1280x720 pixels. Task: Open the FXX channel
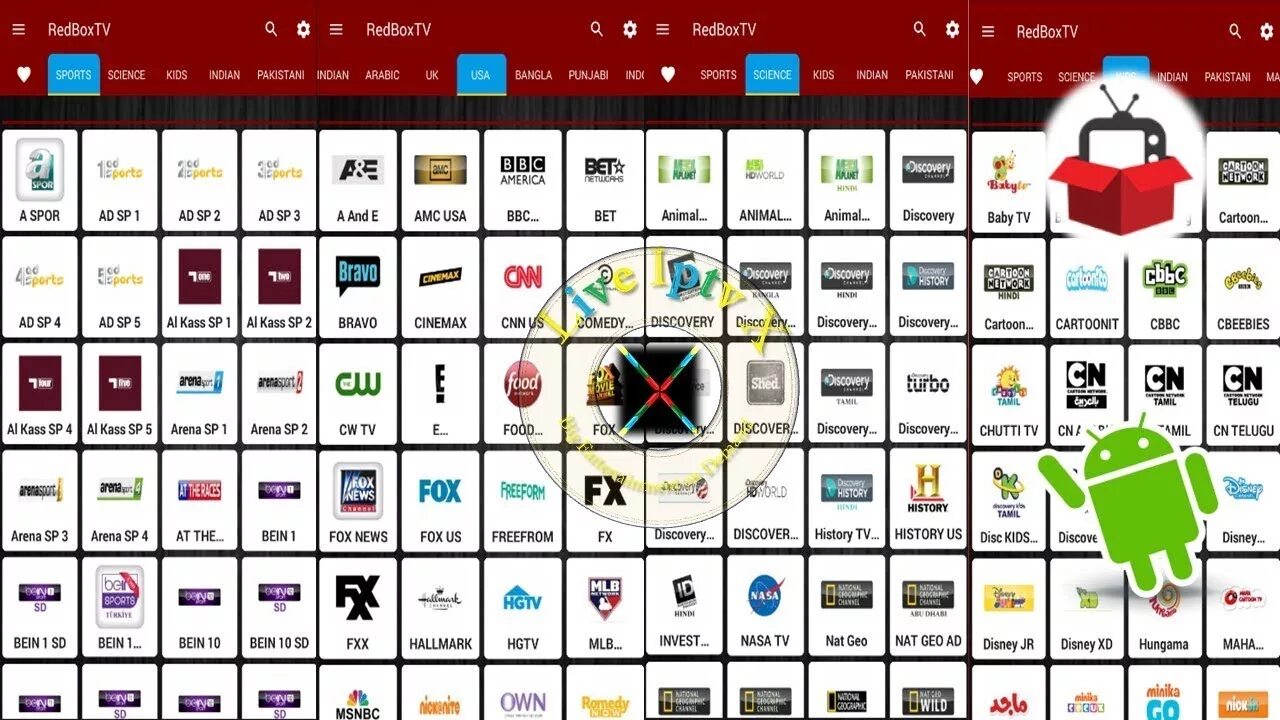point(358,609)
